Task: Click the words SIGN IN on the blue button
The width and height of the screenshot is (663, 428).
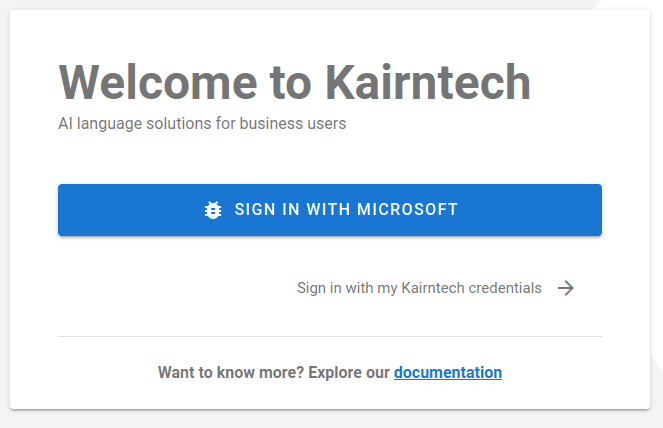Action: 267,209
